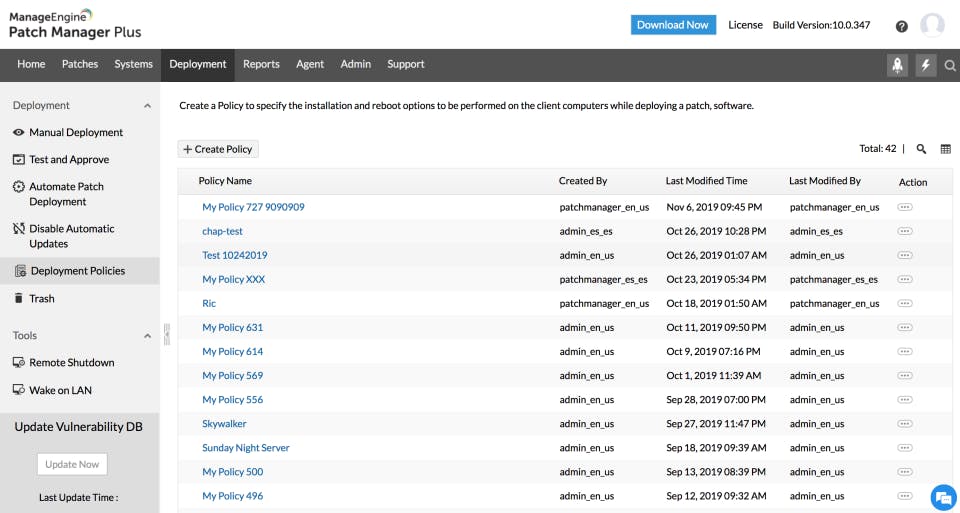Open policy My Policy 727 9090909
Viewport: 960px width, 513px height.
coord(253,207)
